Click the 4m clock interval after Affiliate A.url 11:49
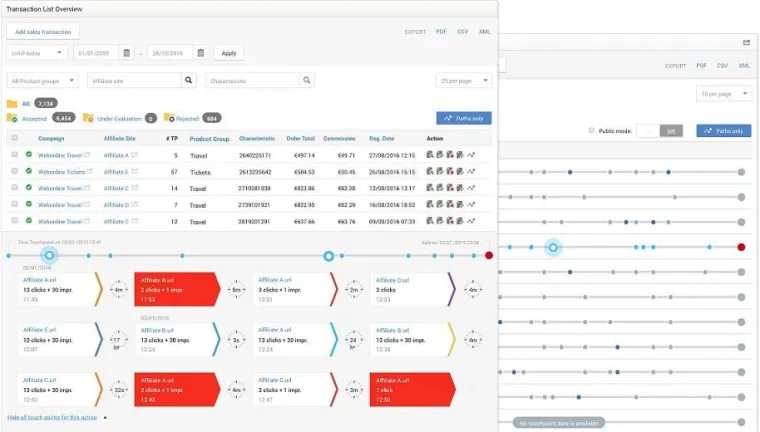Image resolution: width=760 pixels, height=432 pixels. pos(118,289)
